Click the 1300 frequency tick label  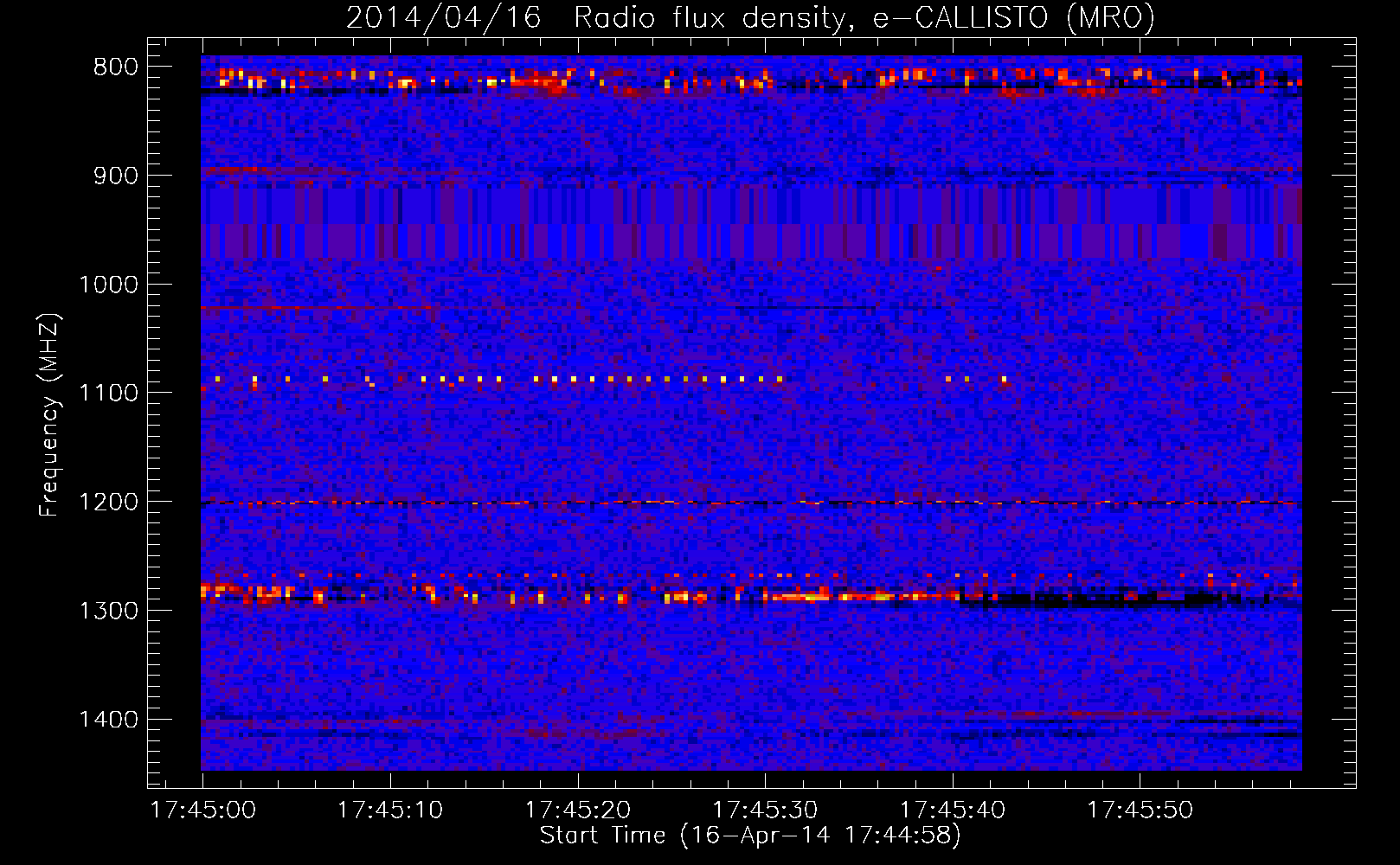tap(108, 611)
